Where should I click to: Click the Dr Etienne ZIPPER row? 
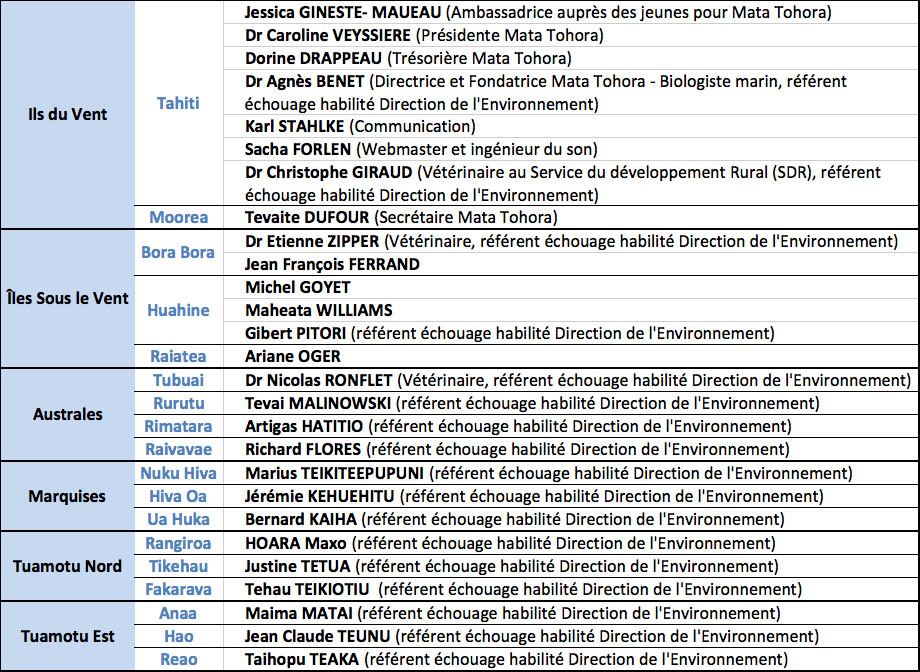tap(571, 241)
